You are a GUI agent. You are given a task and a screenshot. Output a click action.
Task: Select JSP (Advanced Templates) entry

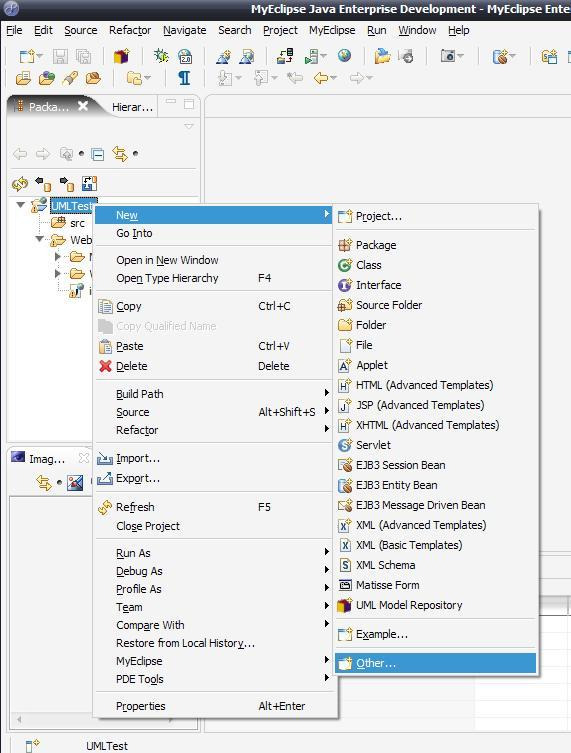(436, 405)
